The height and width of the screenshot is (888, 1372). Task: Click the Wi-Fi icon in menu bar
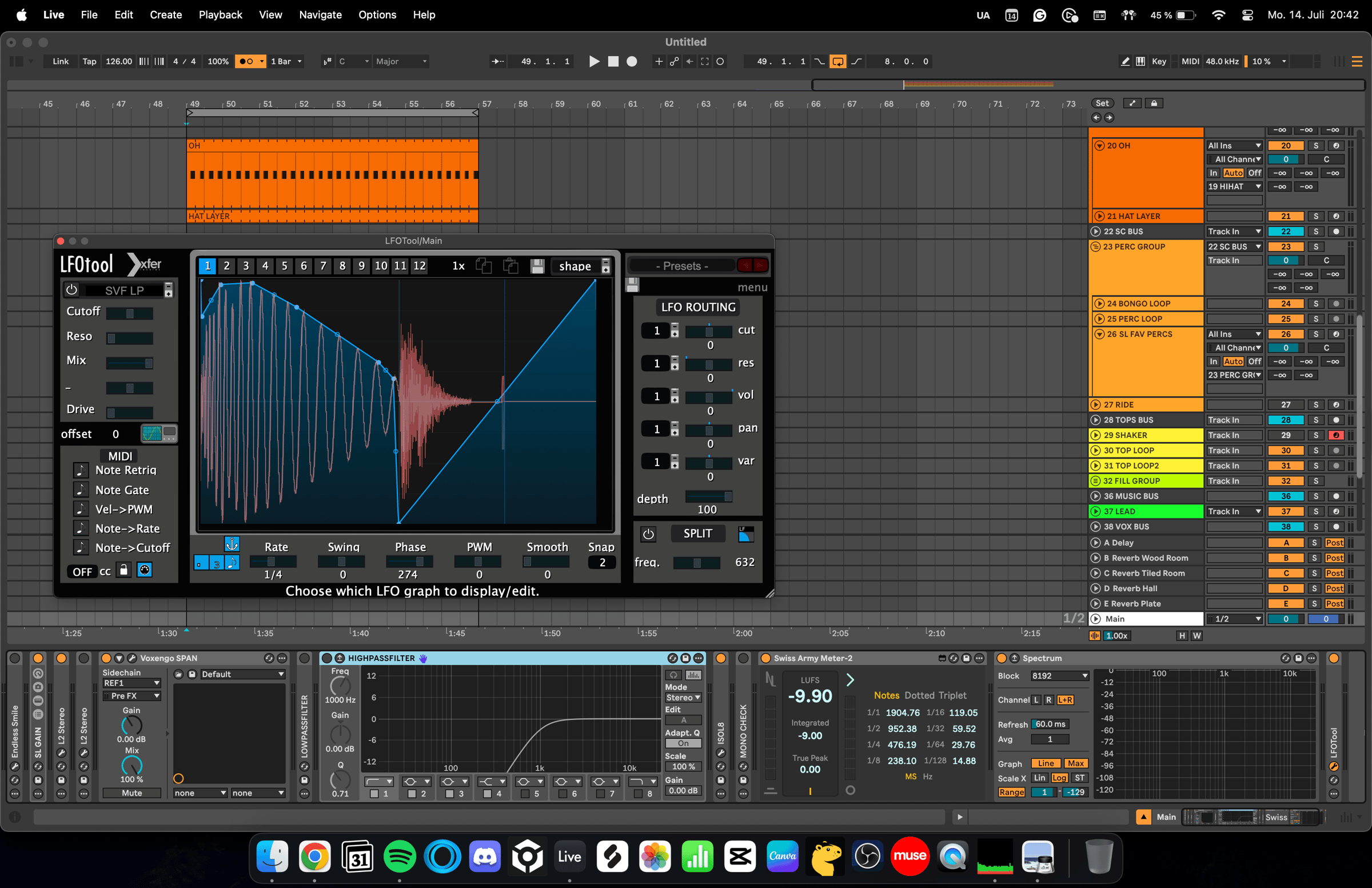coord(1218,15)
